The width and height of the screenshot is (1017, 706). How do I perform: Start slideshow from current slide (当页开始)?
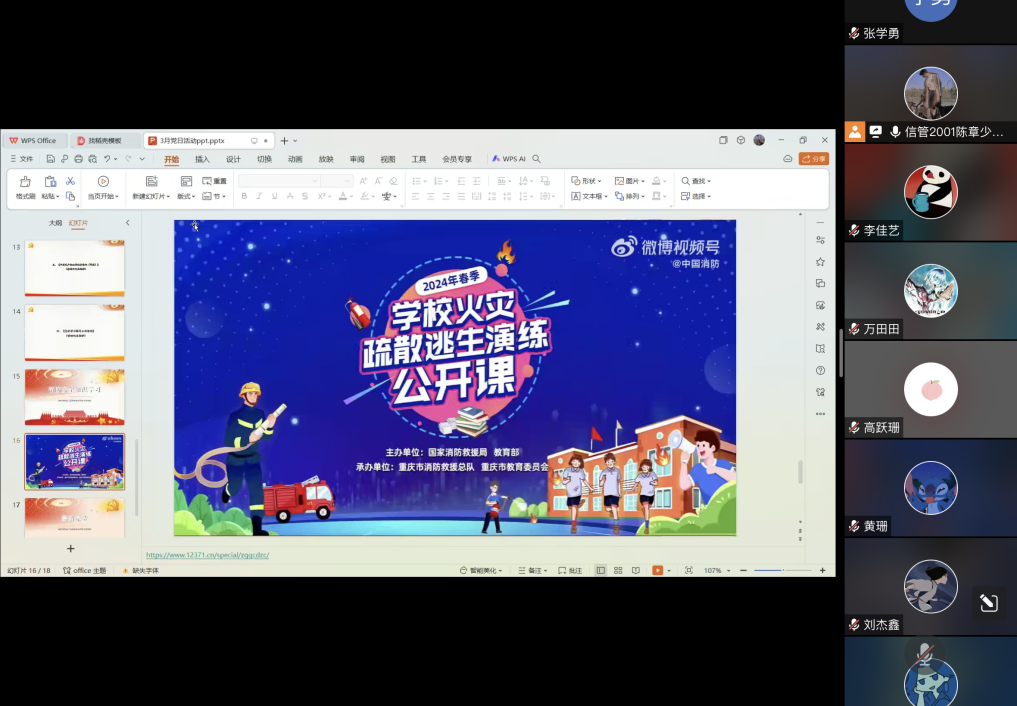103,187
